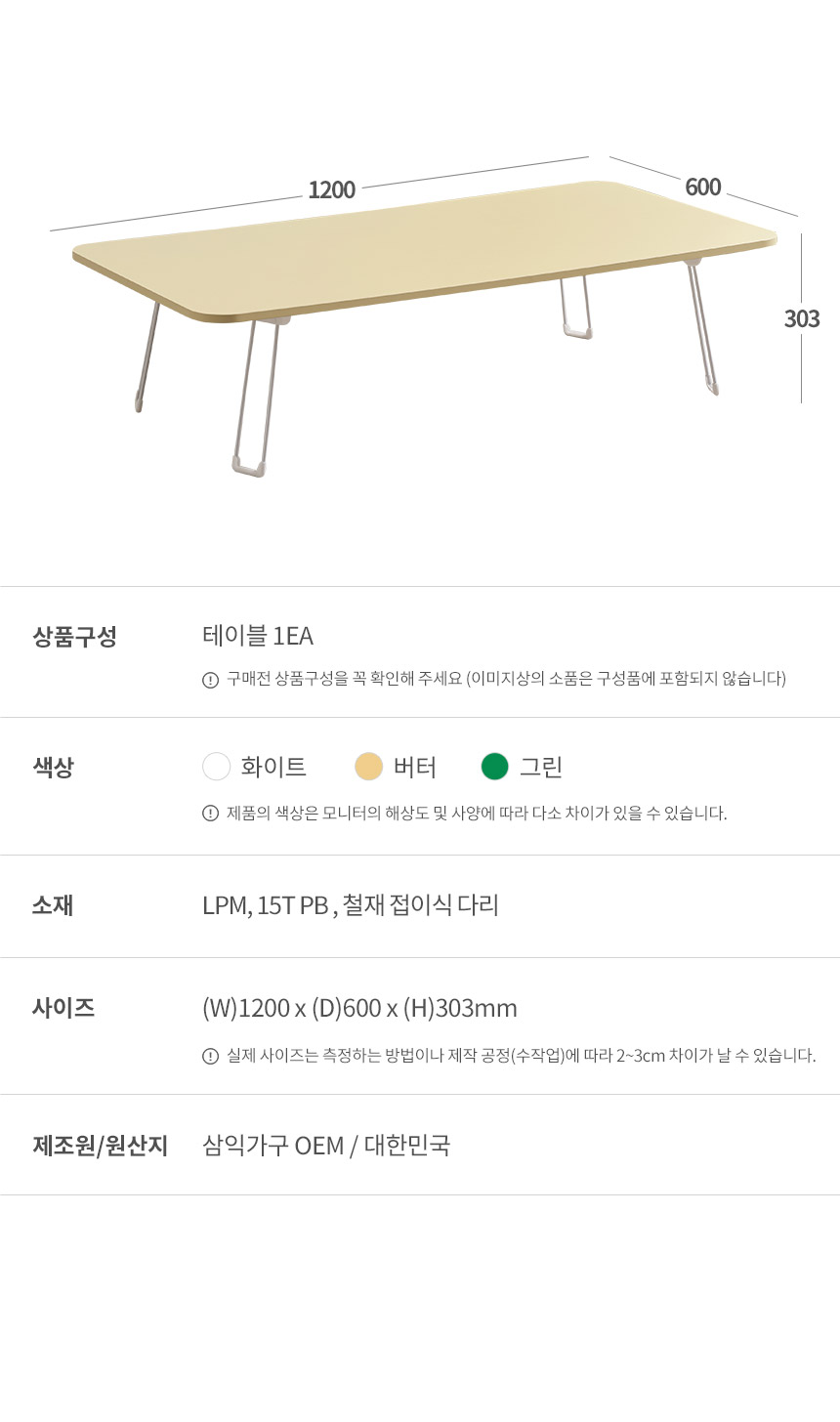Click the 버터 color label
The image size is (840, 1422).
[415, 768]
